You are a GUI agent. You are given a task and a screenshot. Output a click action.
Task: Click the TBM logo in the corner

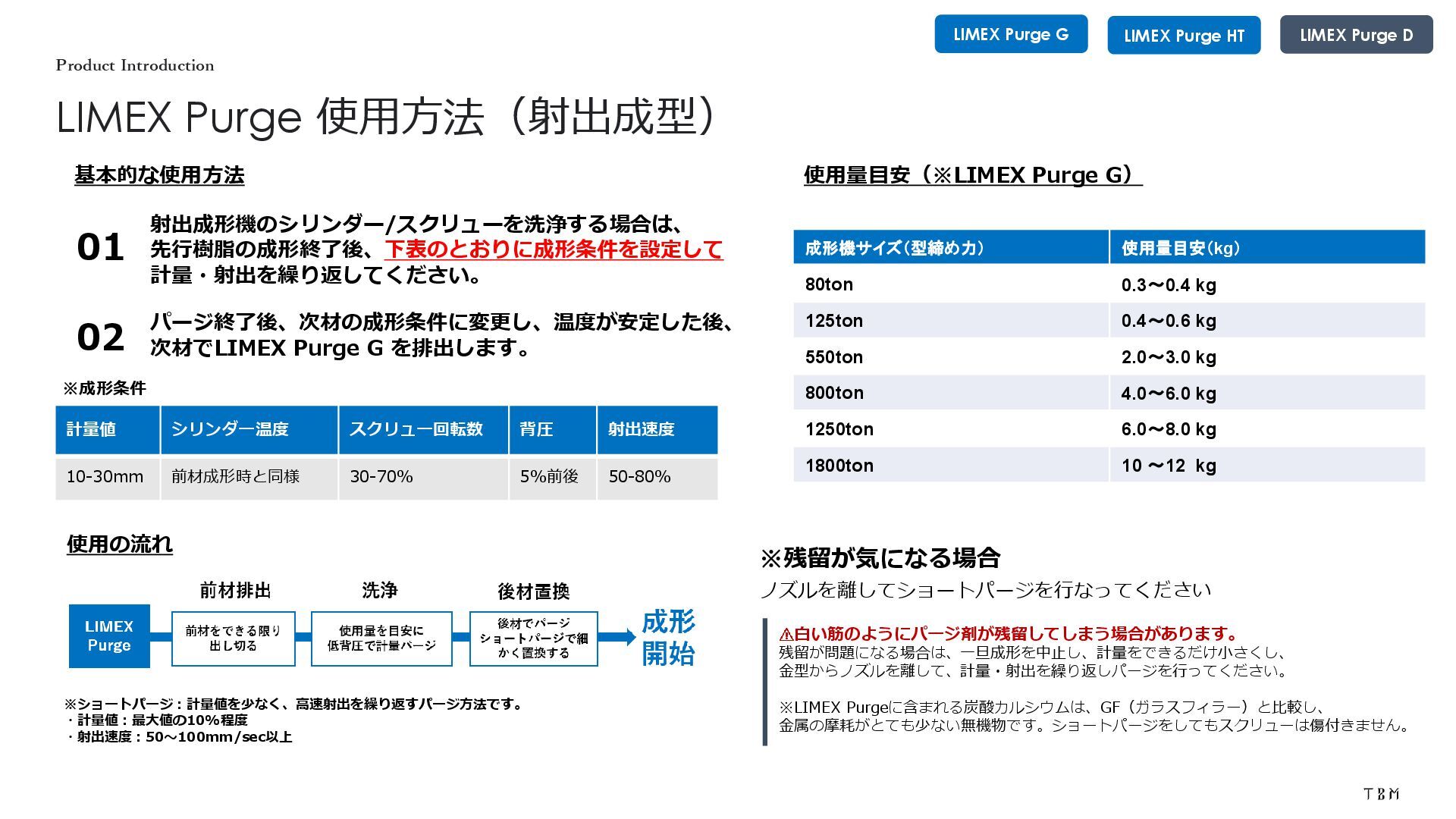click(1381, 793)
